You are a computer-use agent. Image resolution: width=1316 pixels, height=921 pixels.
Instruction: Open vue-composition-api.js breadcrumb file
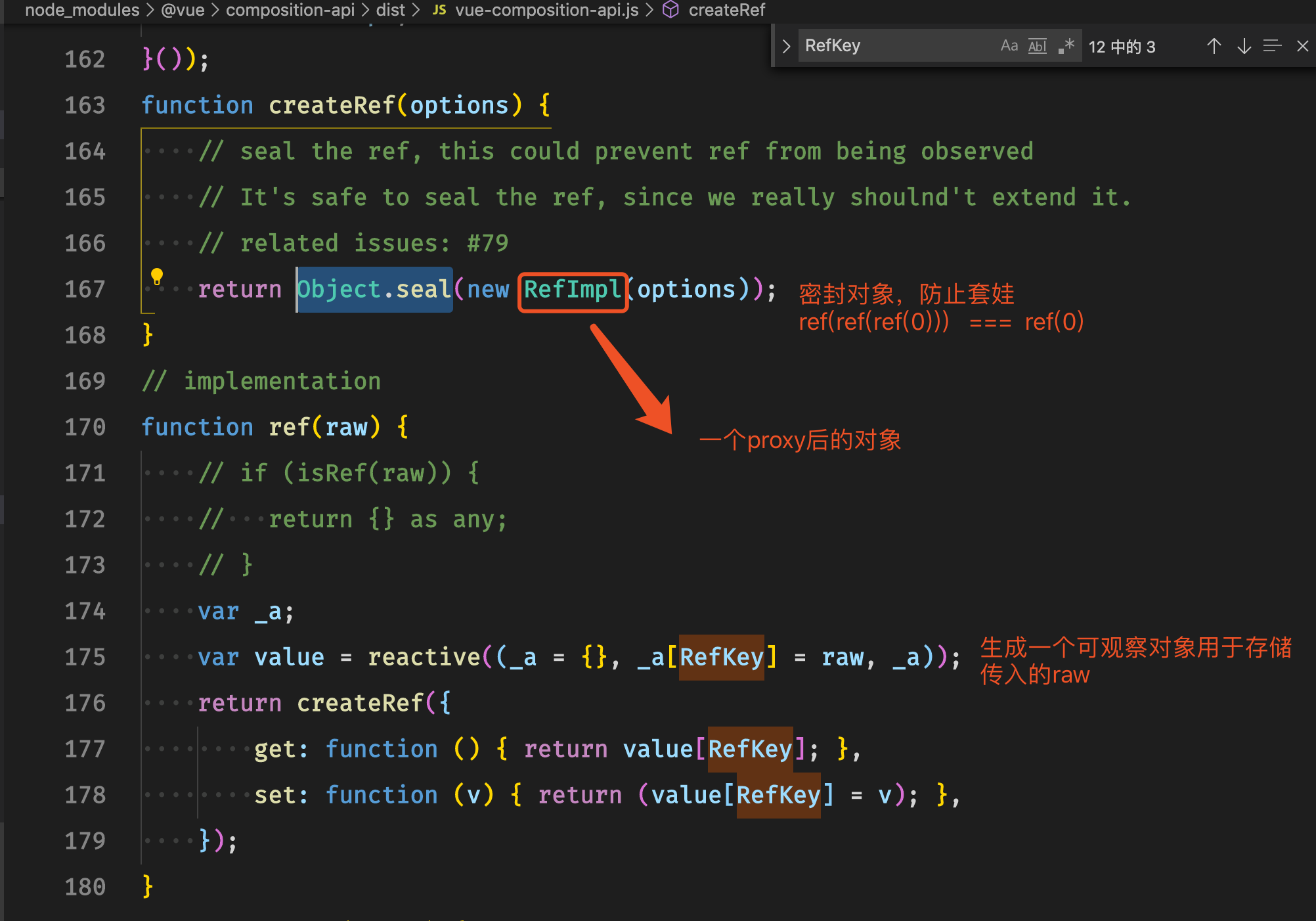click(x=546, y=10)
